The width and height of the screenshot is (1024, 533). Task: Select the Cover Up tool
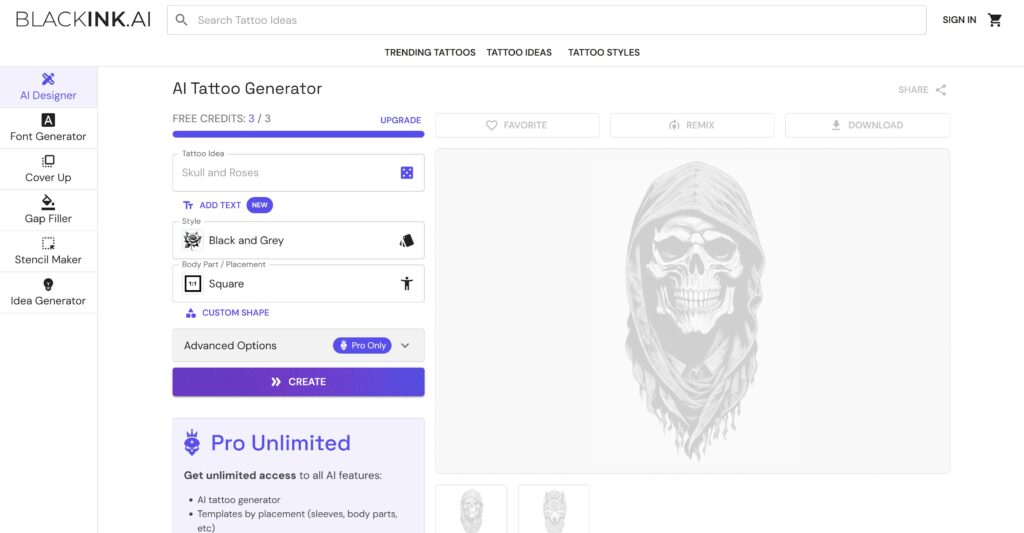click(48, 169)
